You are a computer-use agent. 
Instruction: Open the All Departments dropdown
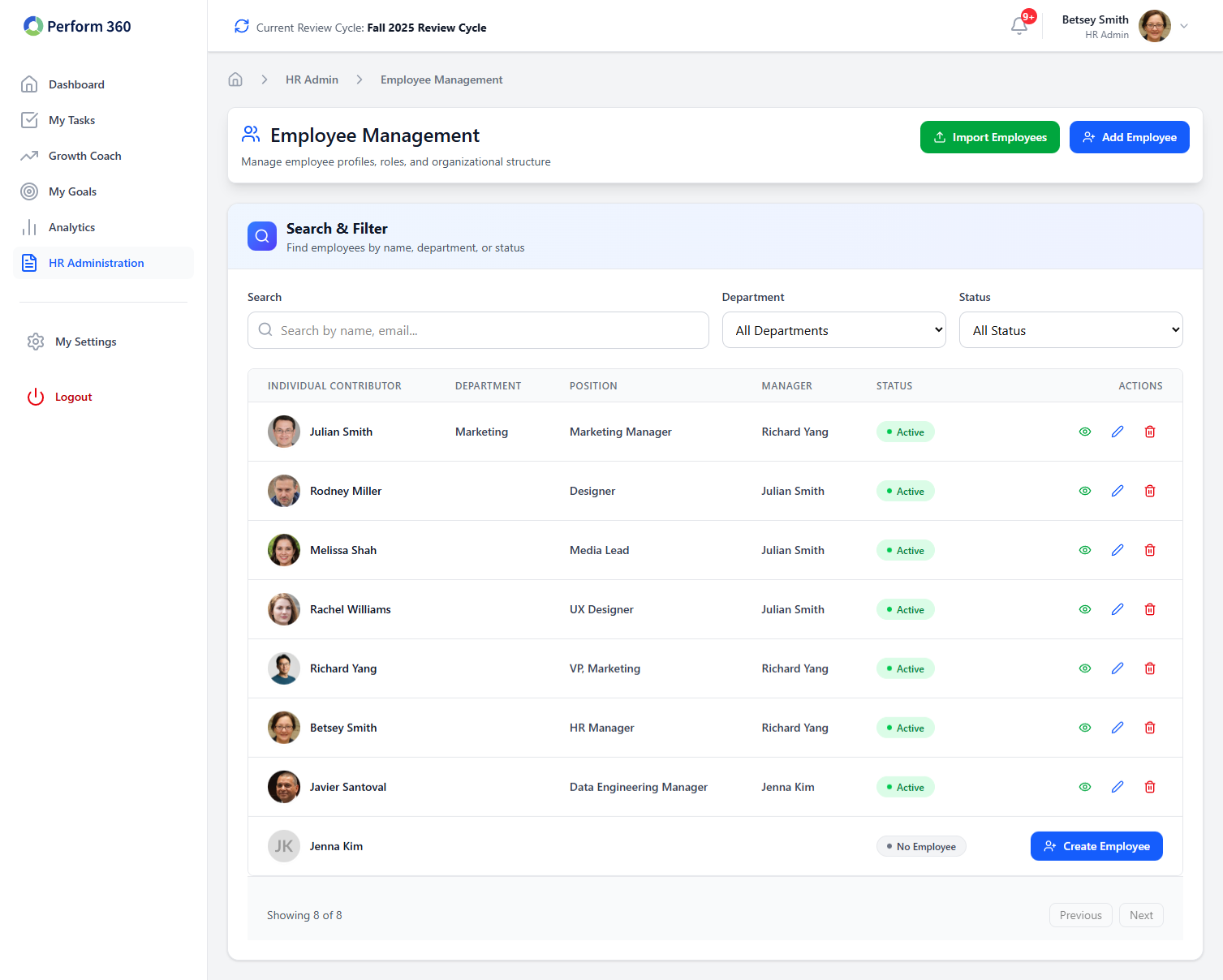tap(833, 330)
